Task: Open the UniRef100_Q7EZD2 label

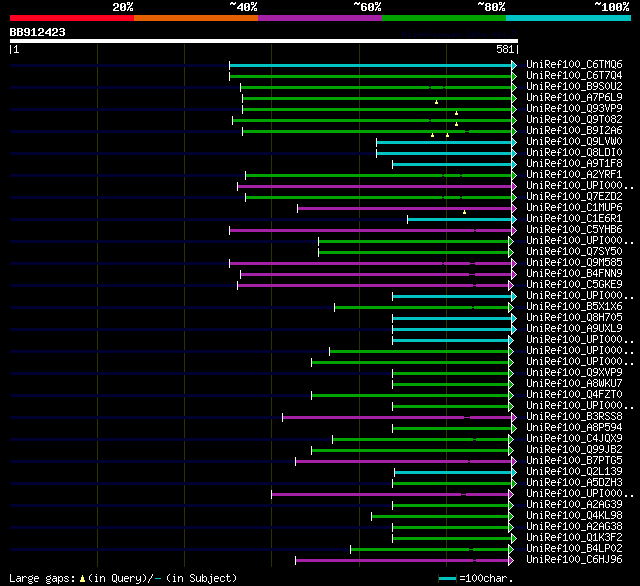Action: (x=574, y=197)
